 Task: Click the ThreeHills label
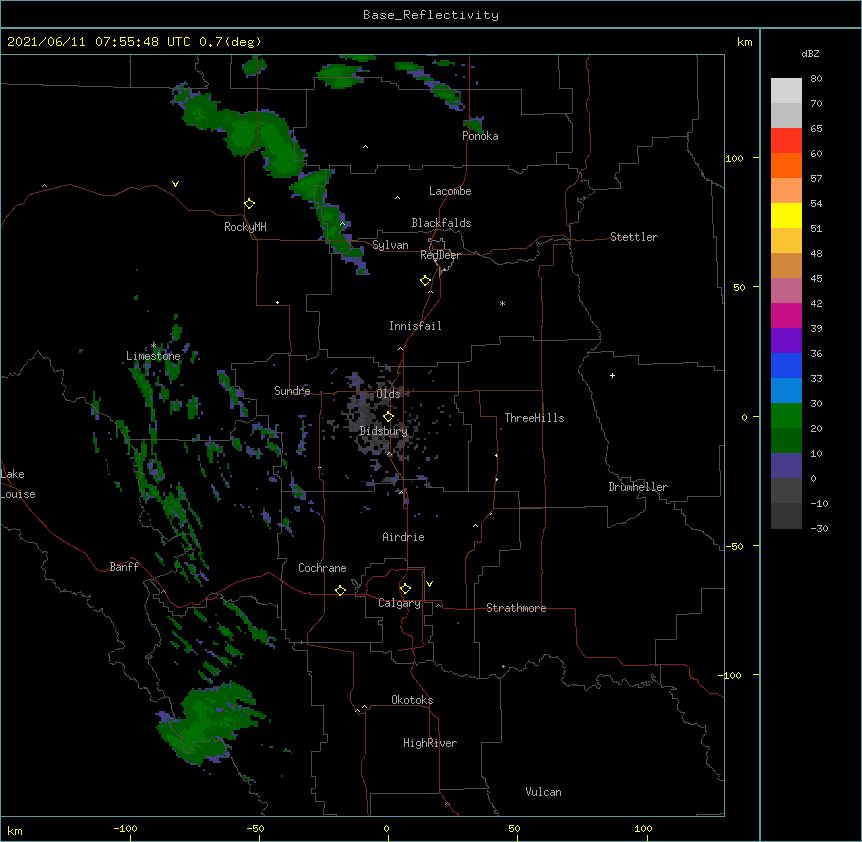click(x=534, y=418)
